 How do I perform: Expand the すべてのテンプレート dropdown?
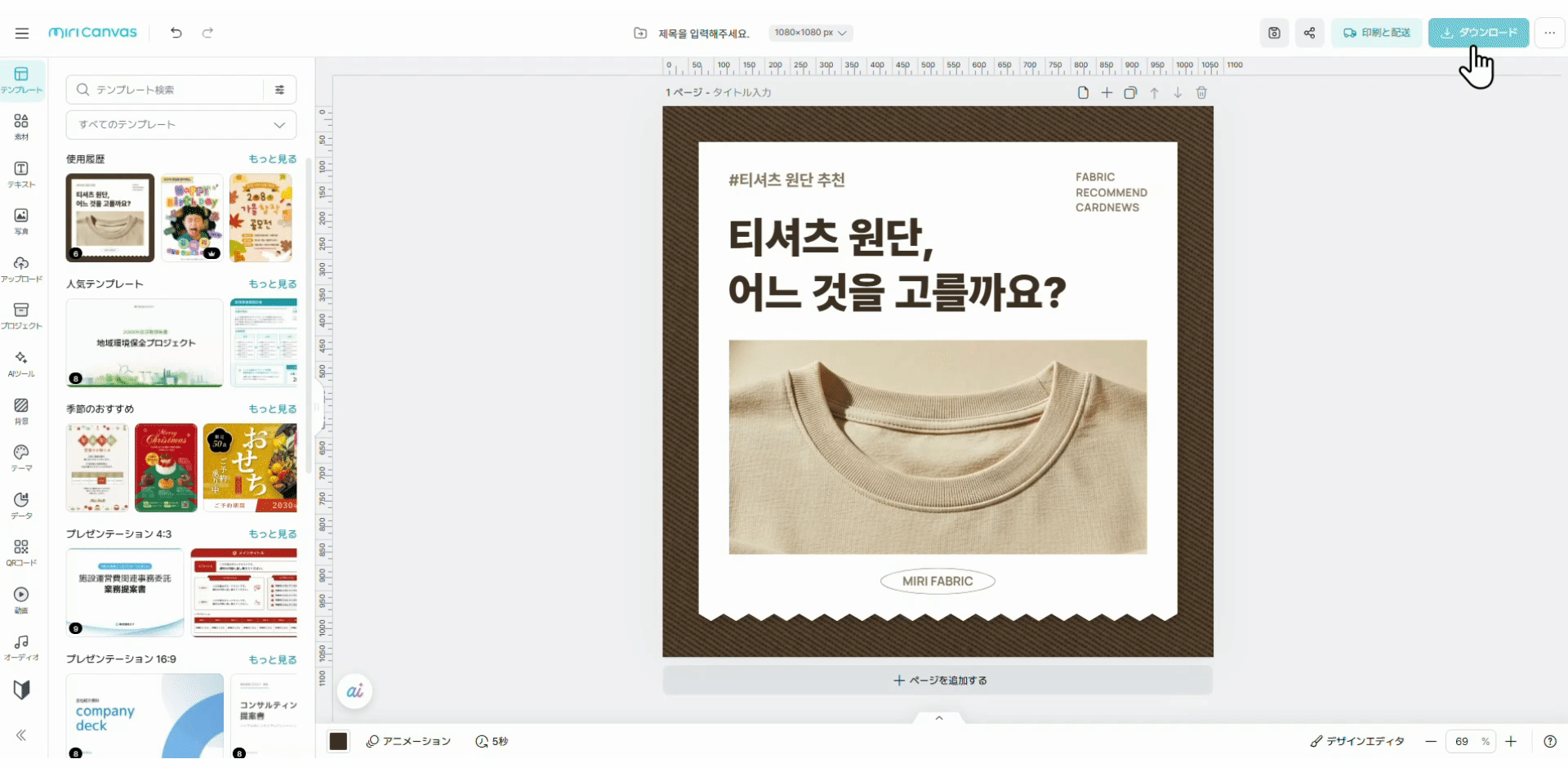[x=180, y=124]
